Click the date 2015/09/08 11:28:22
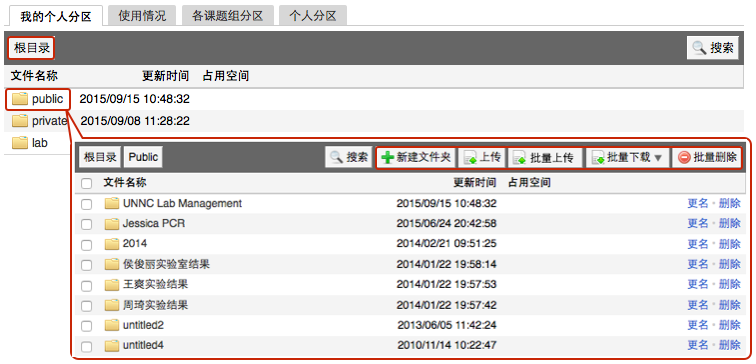This screenshot has width=756, height=364. tap(135, 121)
